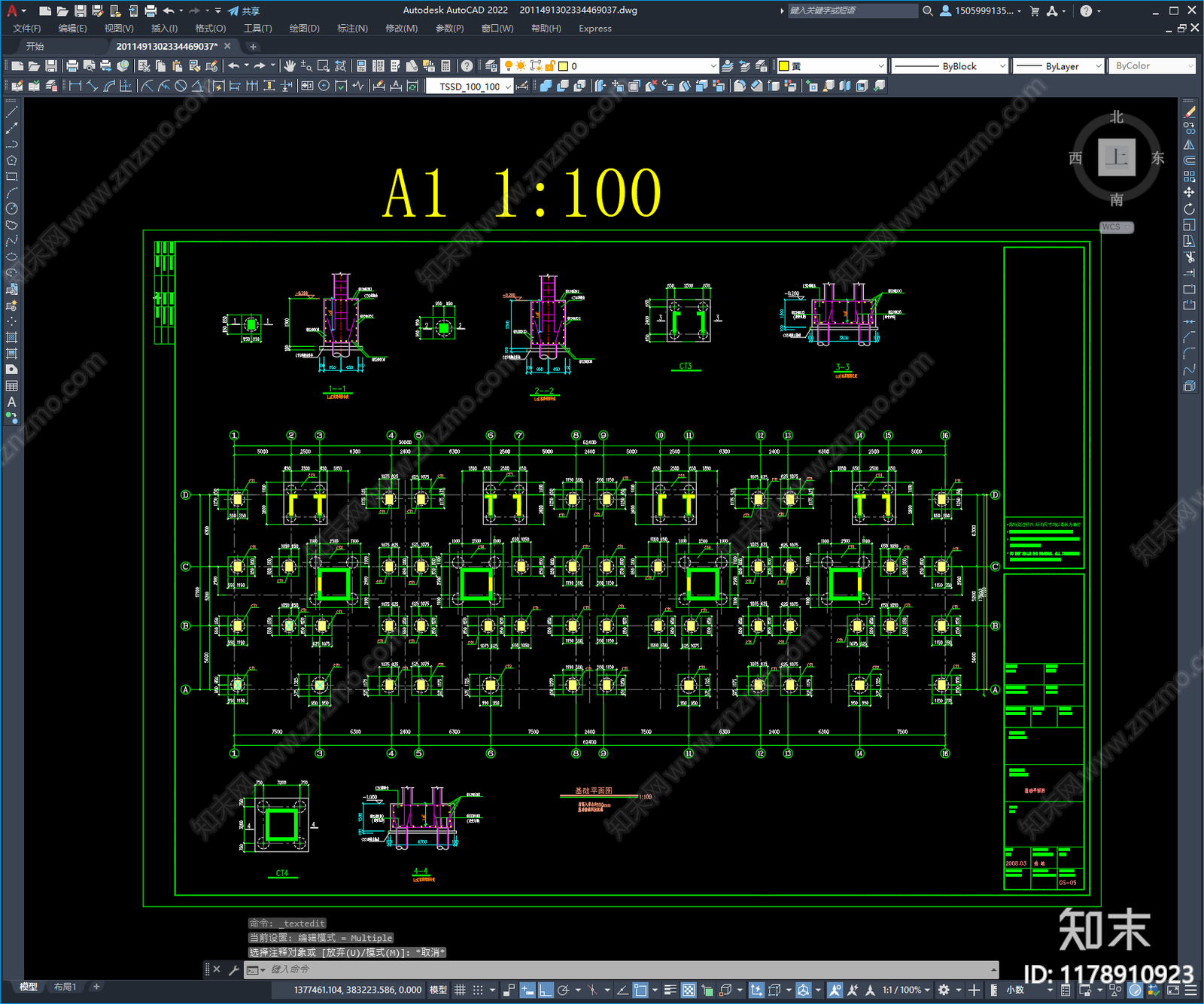Click the Help question mark icon in toolbar
The width and height of the screenshot is (1204, 1004).
[x=467, y=66]
